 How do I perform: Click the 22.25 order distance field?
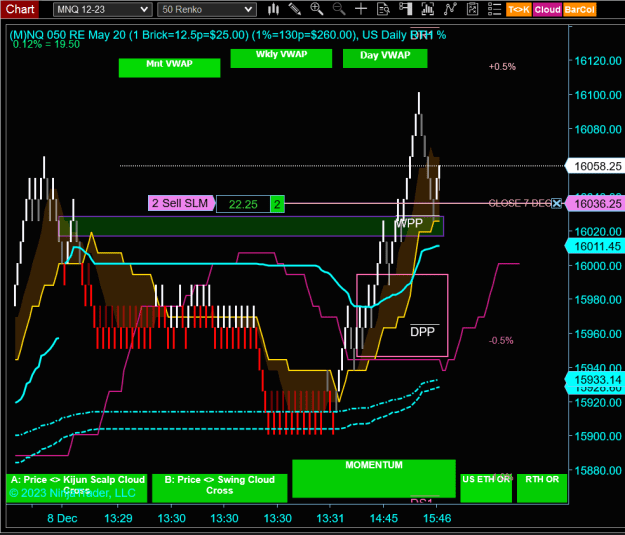click(243, 204)
